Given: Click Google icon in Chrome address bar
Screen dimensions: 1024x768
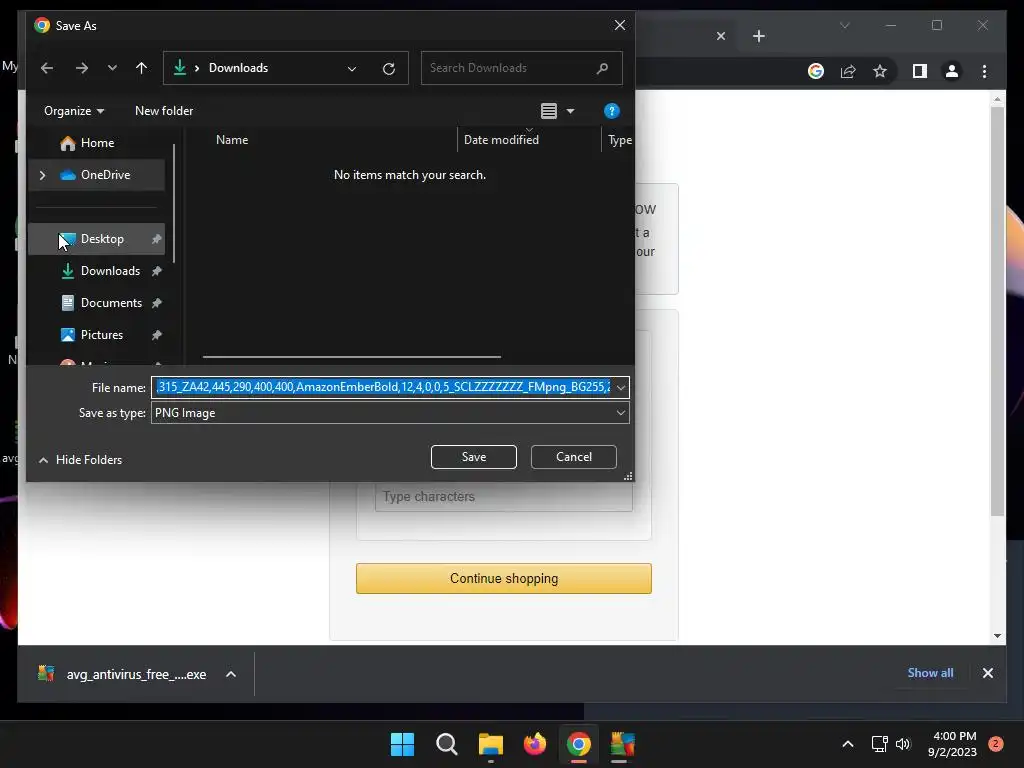Looking at the screenshot, I should pos(816,71).
